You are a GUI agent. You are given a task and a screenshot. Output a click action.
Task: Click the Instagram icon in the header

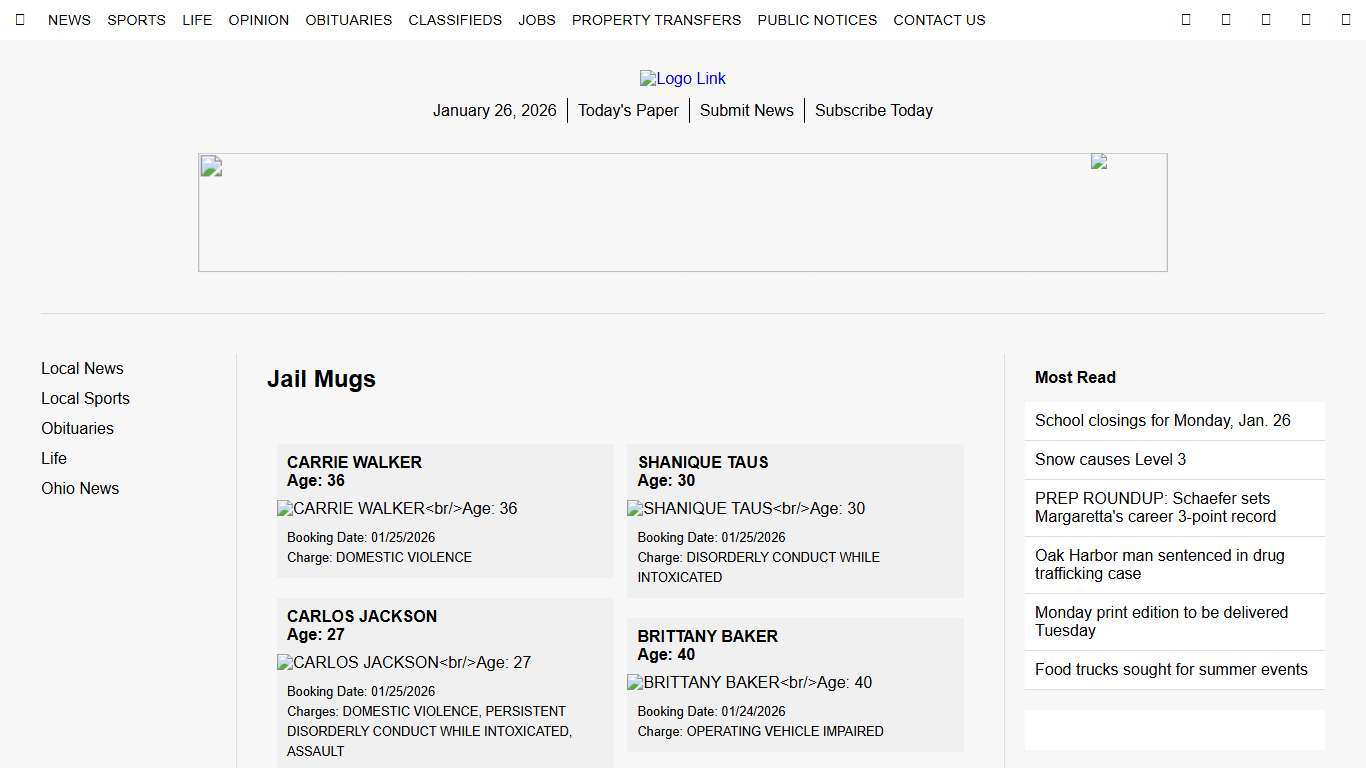click(x=1306, y=19)
